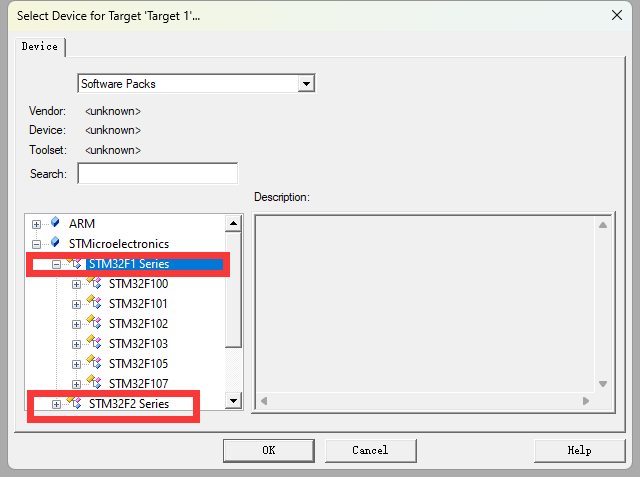
Task: Select the STM32F100 tree label
Action: pyautogui.click(x=138, y=284)
